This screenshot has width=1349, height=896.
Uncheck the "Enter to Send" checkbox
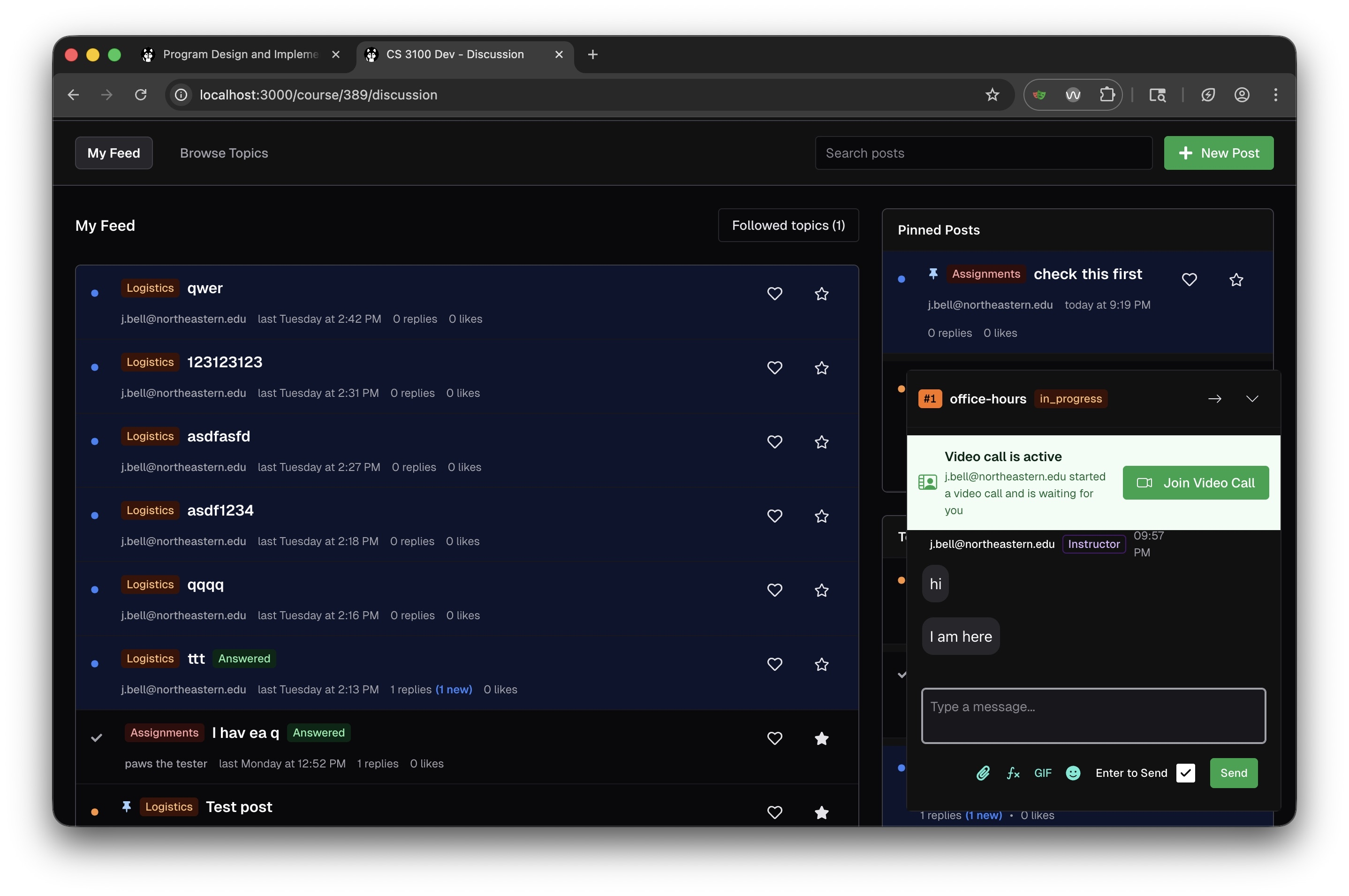1186,773
